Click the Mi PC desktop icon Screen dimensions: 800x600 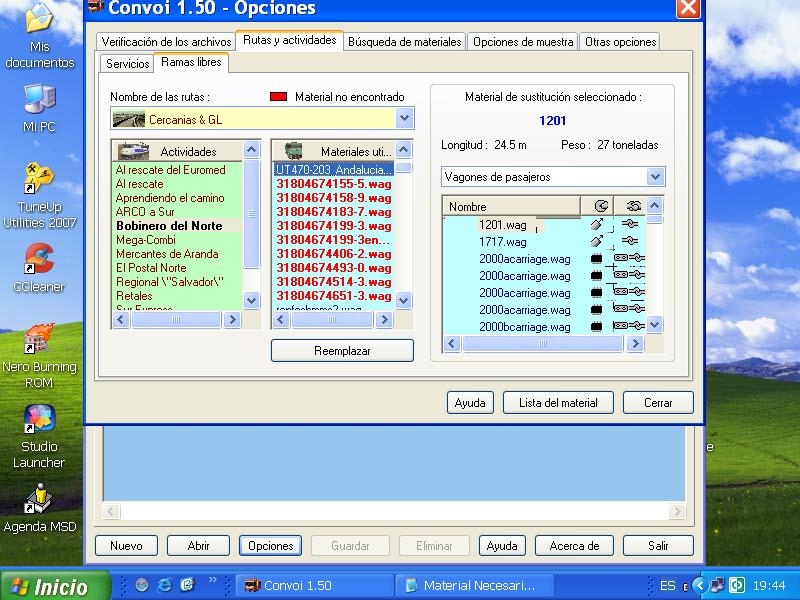[39, 100]
